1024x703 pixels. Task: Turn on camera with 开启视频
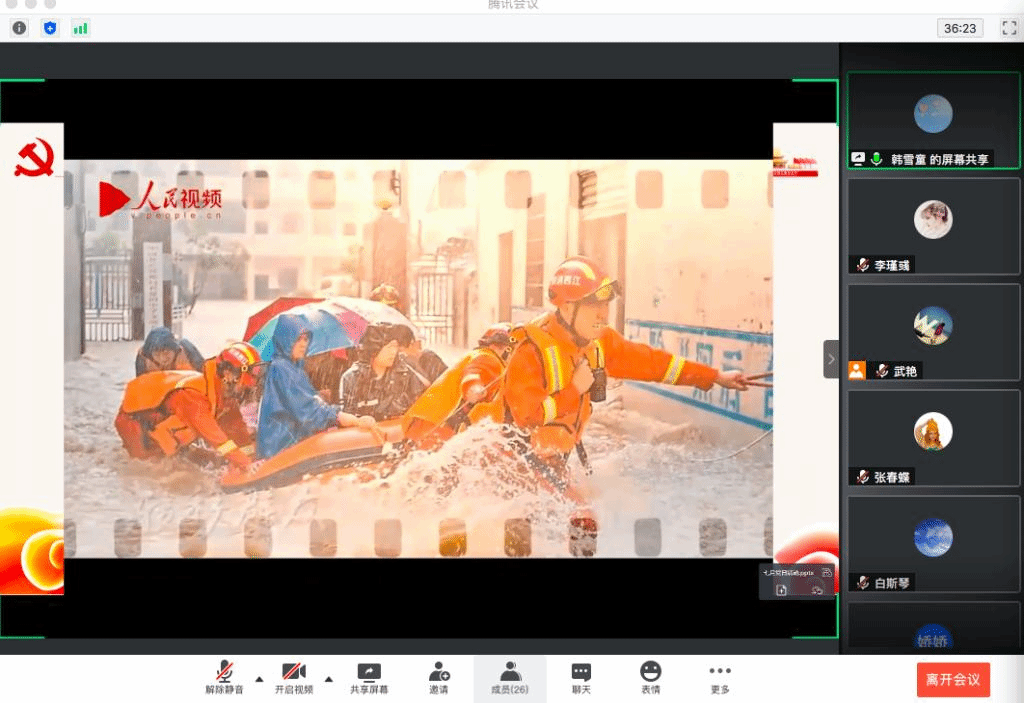(294, 678)
